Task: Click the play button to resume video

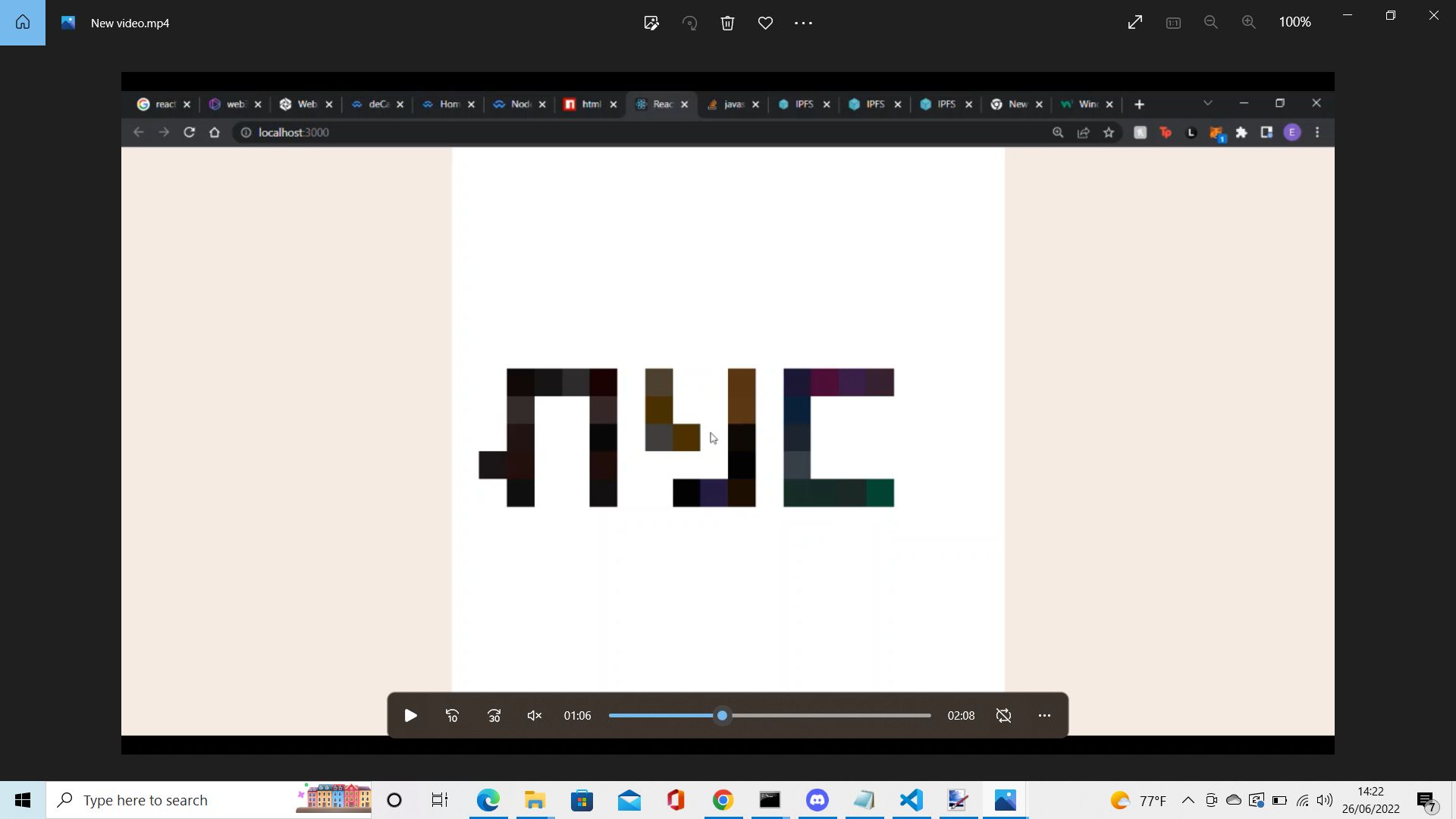Action: pyautogui.click(x=412, y=716)
